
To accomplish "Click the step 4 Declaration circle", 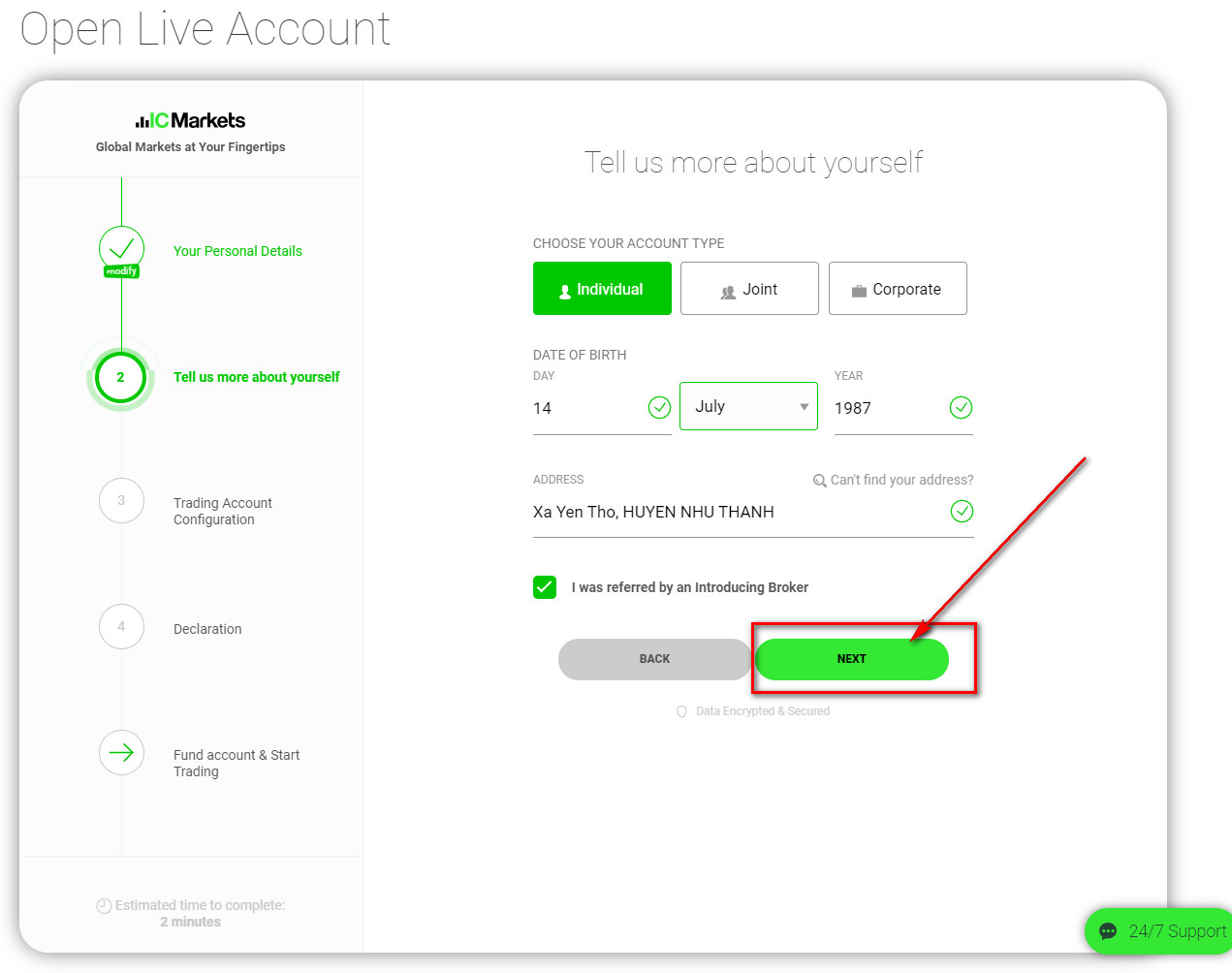I will (121, 627).
